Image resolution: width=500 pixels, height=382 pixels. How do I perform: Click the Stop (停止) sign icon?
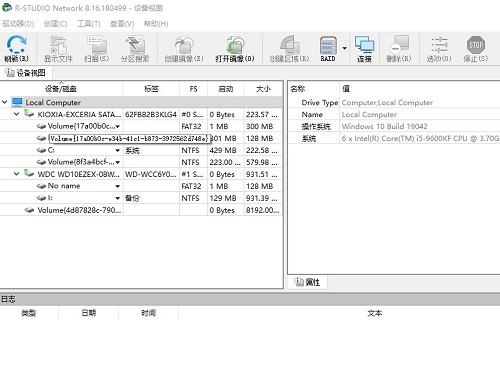point(476,45)
